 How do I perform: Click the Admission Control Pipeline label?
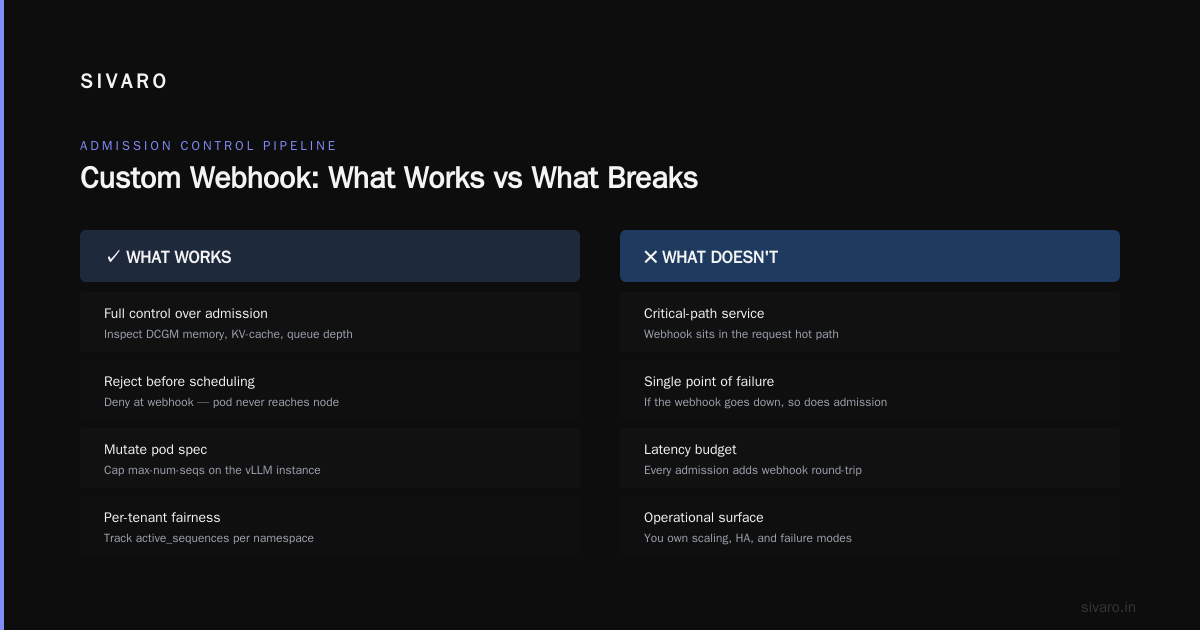coord(208,146)
